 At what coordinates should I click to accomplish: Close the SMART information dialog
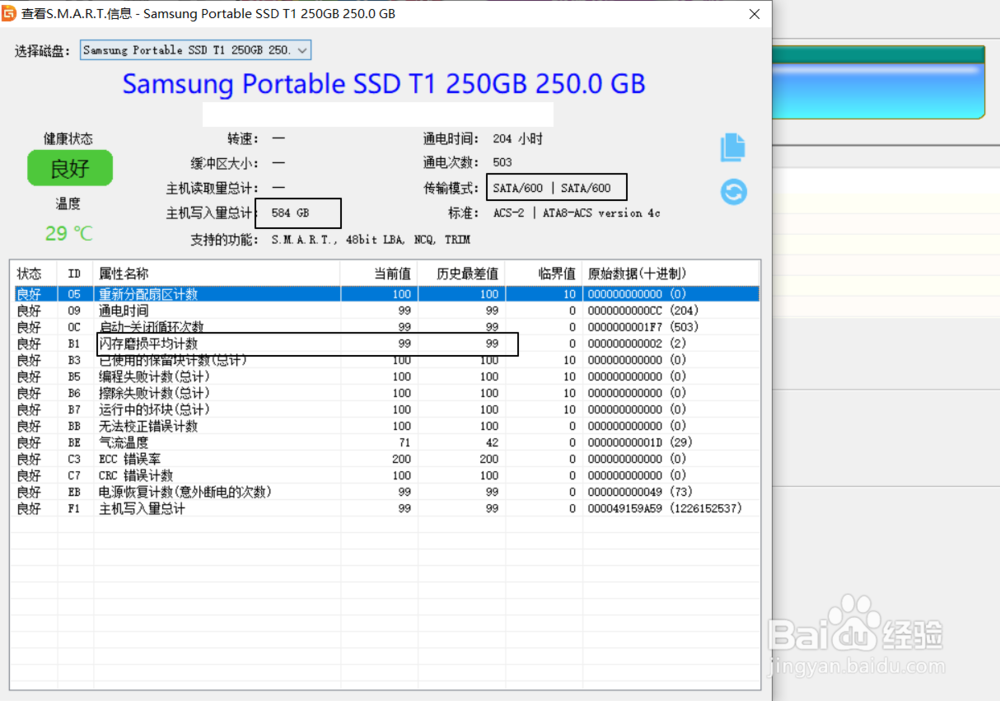click(754, 14)
